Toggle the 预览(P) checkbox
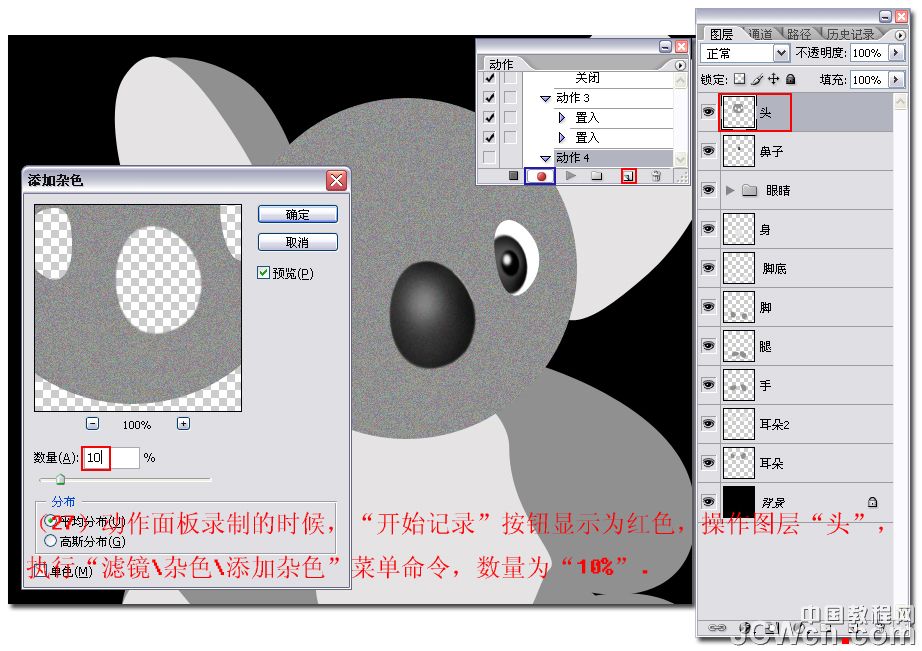Viewport: 922px width, 651px height. (x=263, y=273)
